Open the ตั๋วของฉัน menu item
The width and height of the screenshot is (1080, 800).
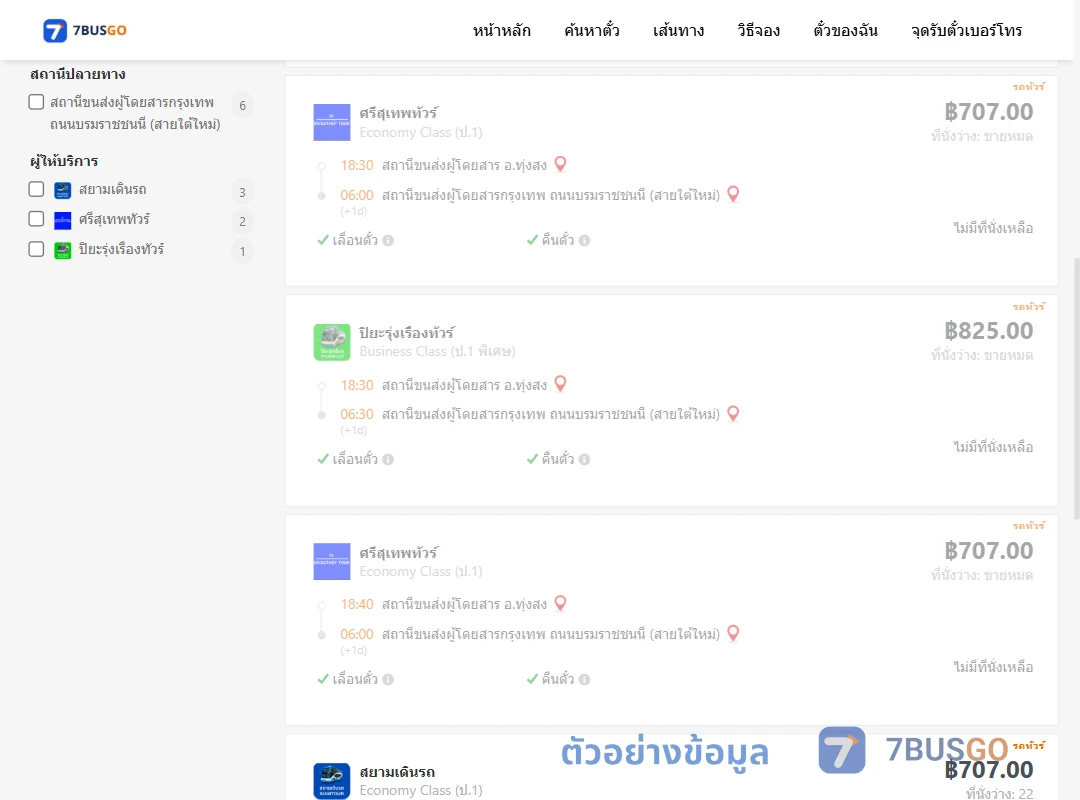tap(845, 30)
